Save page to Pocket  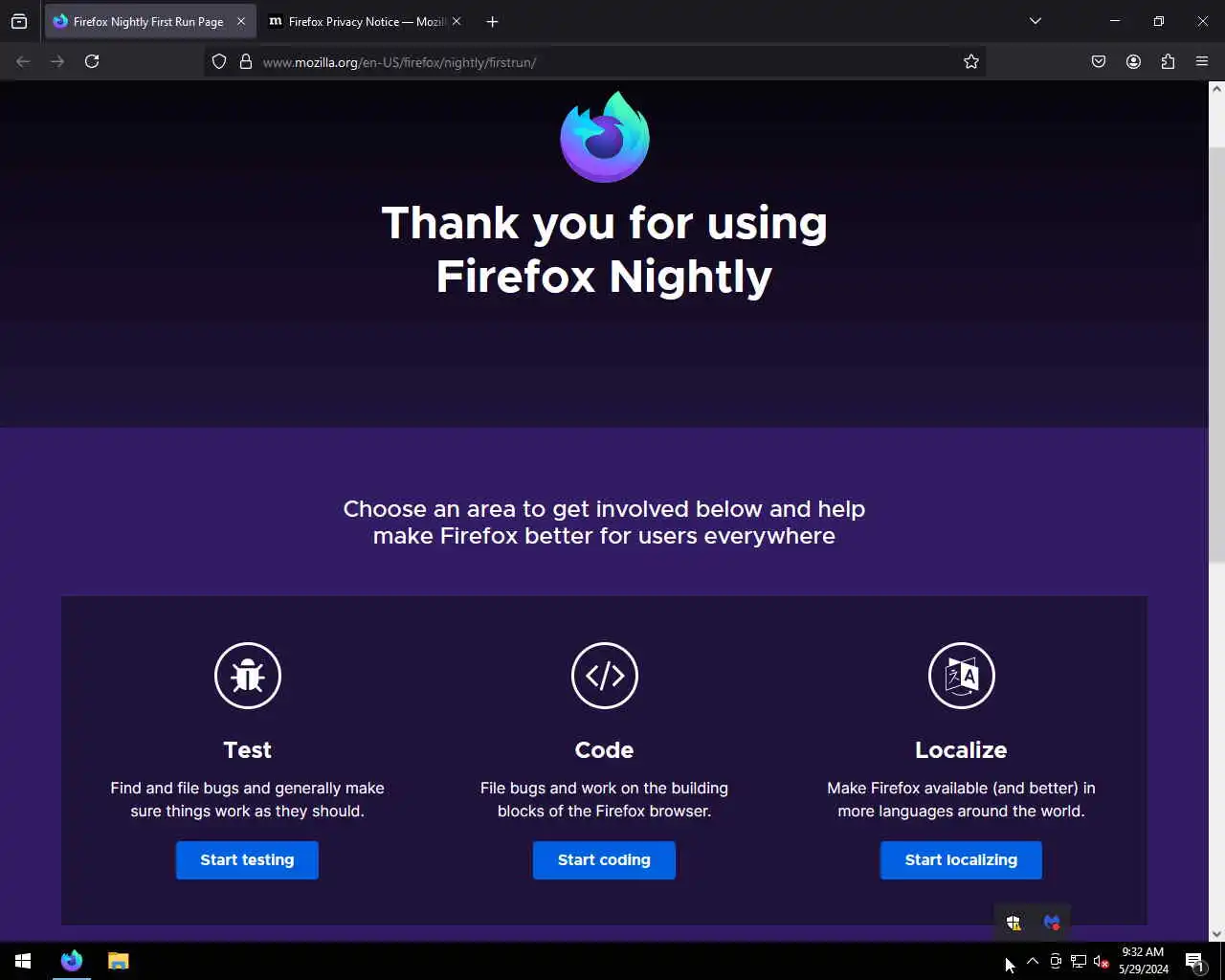1099,61
